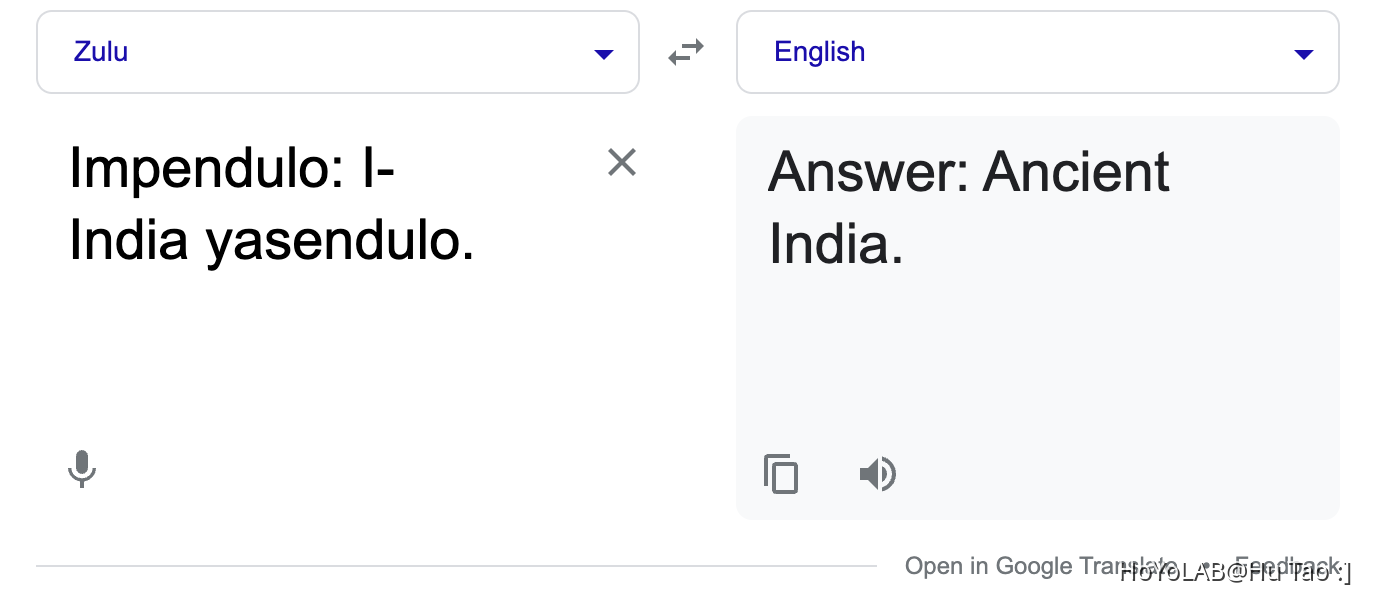Screen dimensions: 1376x610
Task: Open the source language dropdown showing Zulu
Action: point(337,51)
